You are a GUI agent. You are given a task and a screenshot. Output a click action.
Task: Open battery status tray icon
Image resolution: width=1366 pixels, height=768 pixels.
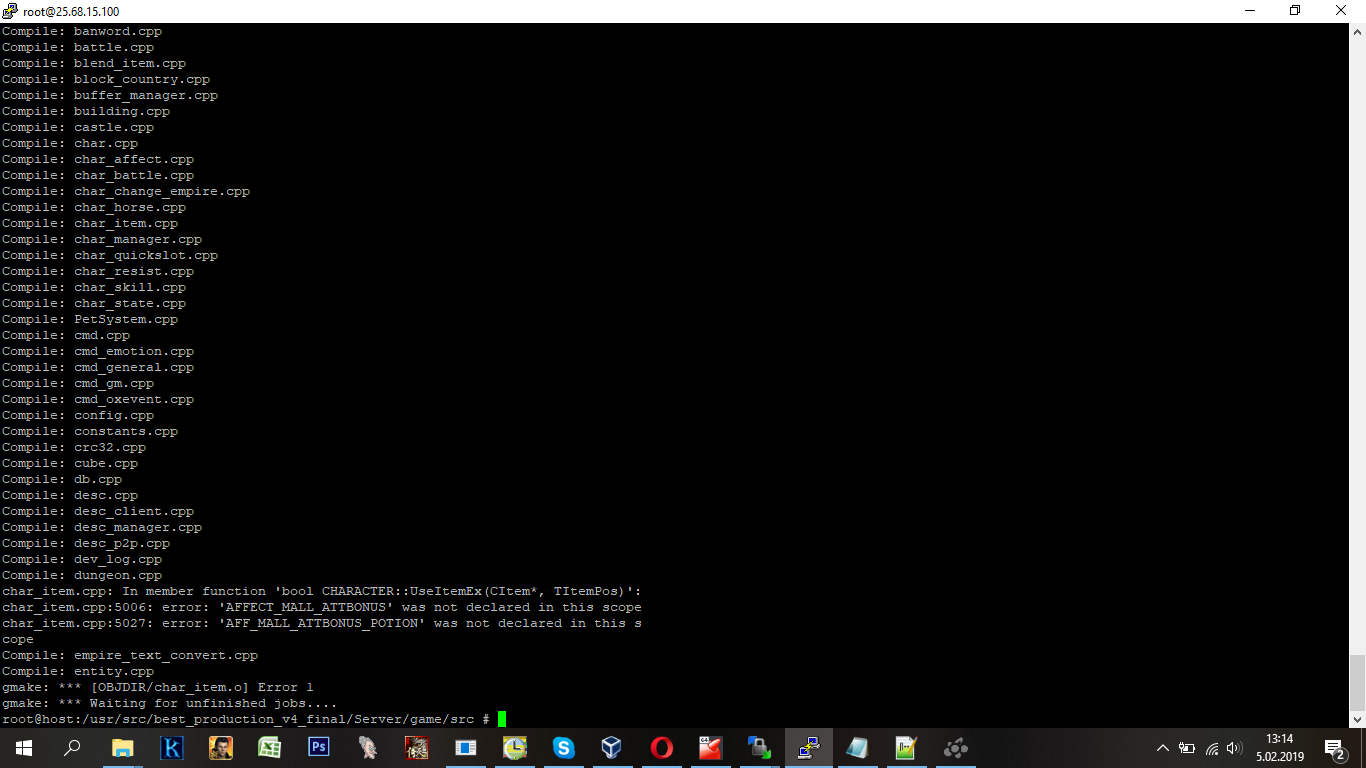click(x=1187, y=747)
